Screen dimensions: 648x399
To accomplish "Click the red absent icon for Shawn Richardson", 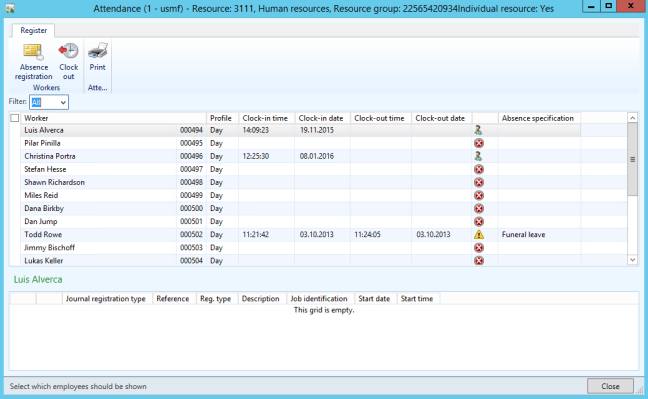I will (x=479, y=182).
